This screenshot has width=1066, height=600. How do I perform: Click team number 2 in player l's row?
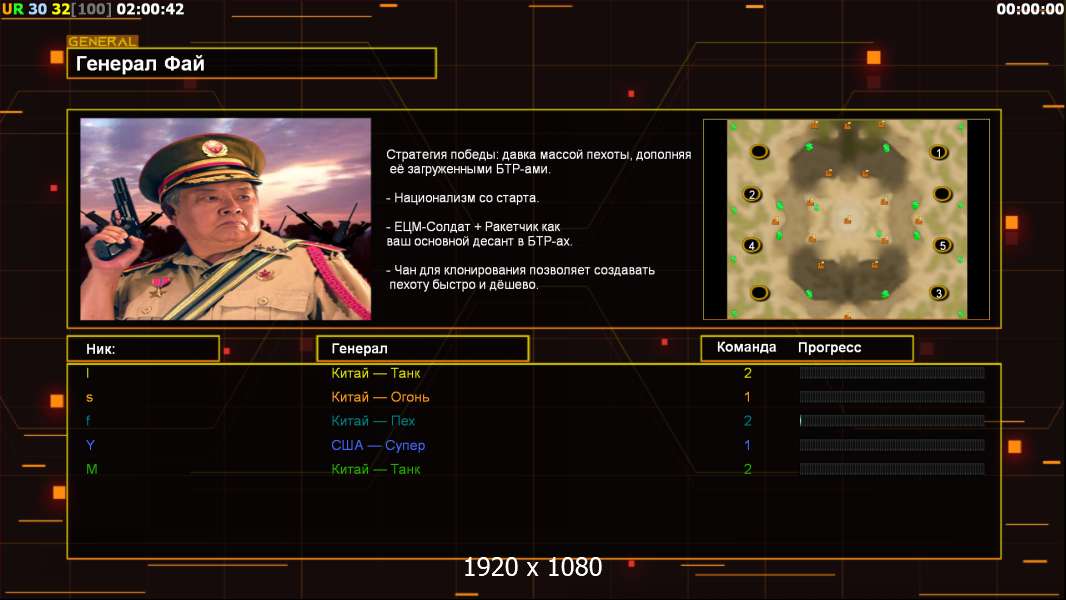coord(748,373)
